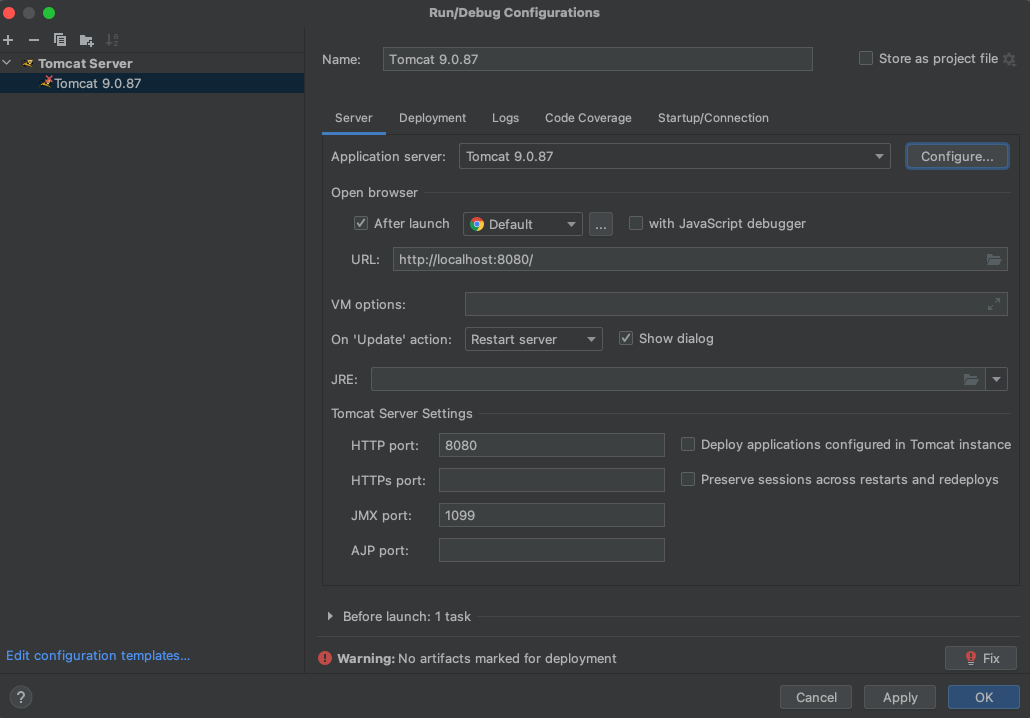Enable Preserve sessions across restarts

coord(688,479)
